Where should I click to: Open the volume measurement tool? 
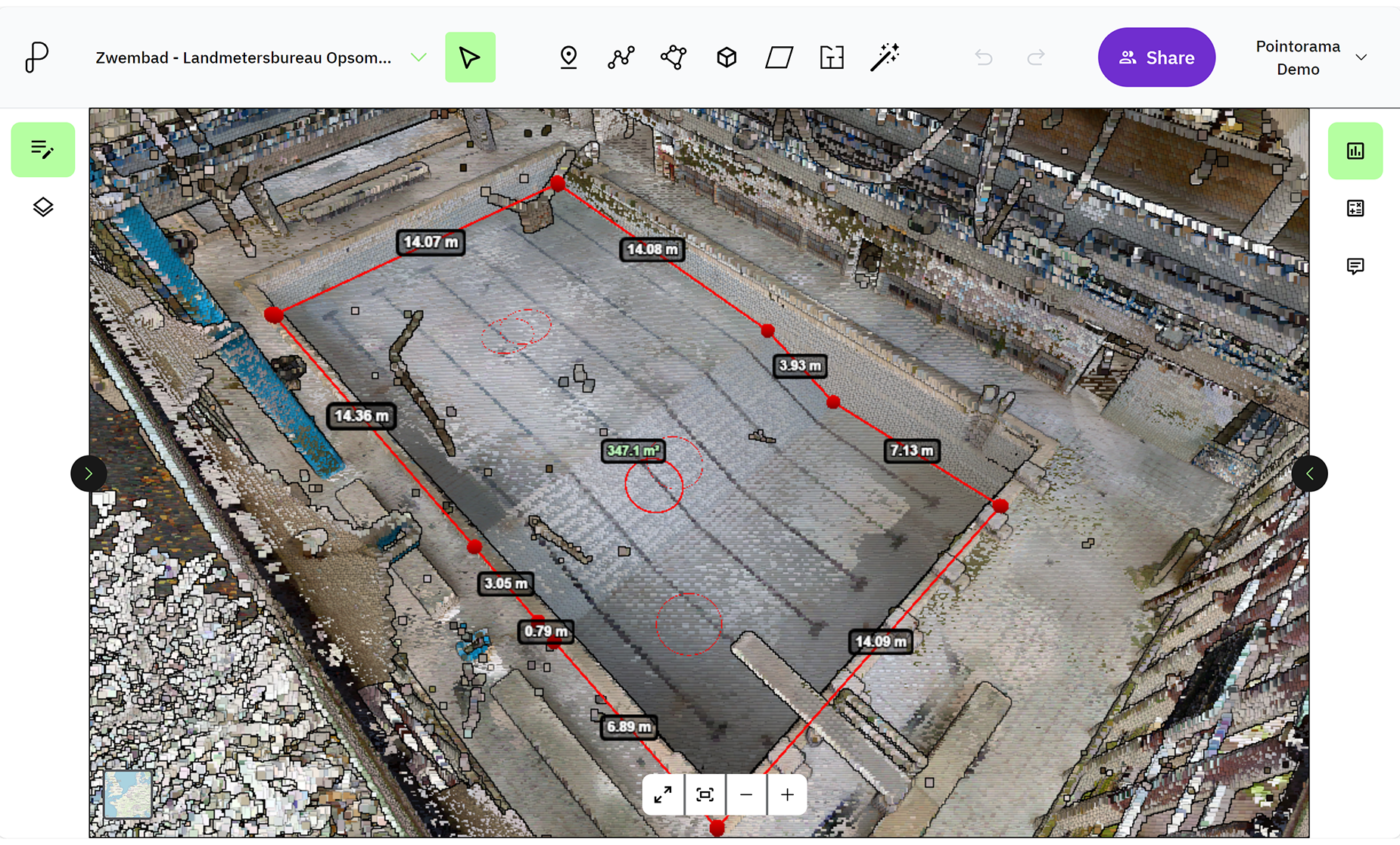pos(726,57)
